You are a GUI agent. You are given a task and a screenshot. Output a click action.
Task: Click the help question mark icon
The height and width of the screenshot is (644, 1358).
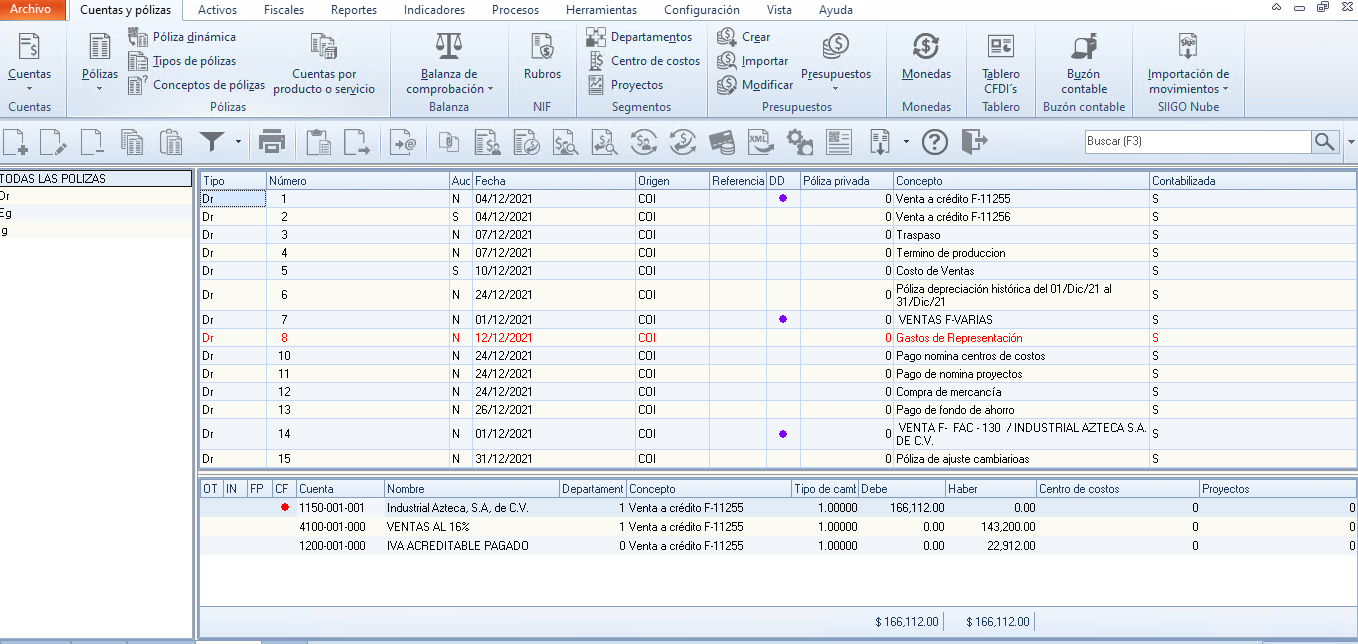[x=934, y=143]
